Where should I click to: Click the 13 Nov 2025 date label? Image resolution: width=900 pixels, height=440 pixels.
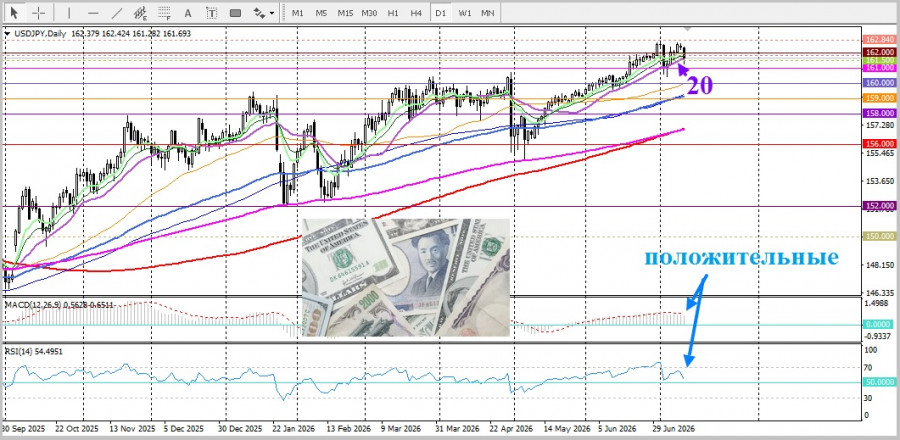(132, 429)
